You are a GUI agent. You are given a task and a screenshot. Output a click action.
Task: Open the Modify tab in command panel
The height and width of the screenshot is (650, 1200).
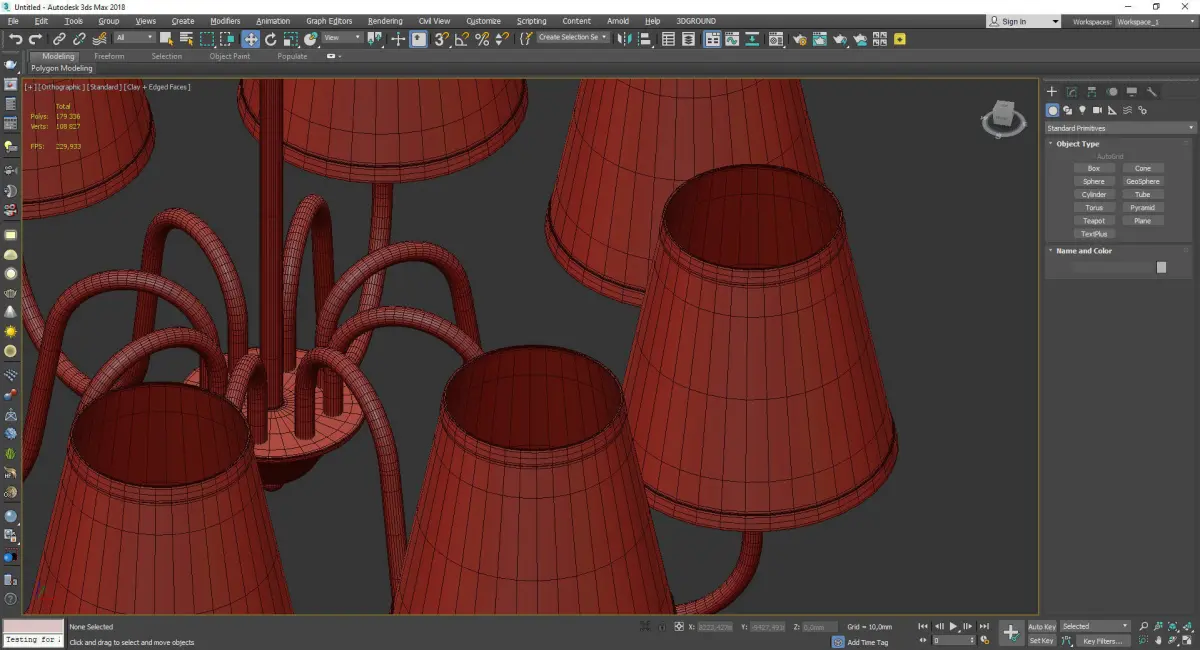pyautogui.click(x=1071, y=92)
